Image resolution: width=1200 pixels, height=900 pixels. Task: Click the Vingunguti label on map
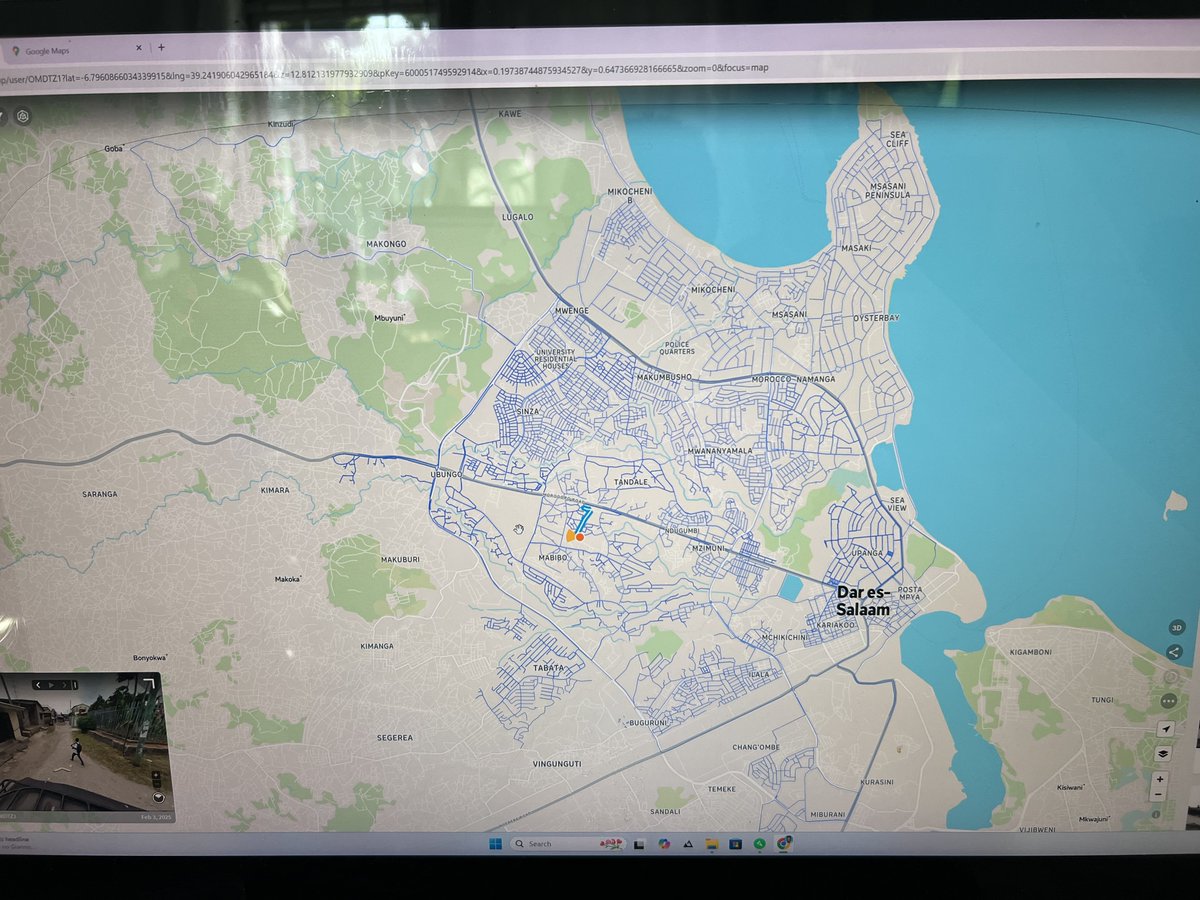[557, 764]
